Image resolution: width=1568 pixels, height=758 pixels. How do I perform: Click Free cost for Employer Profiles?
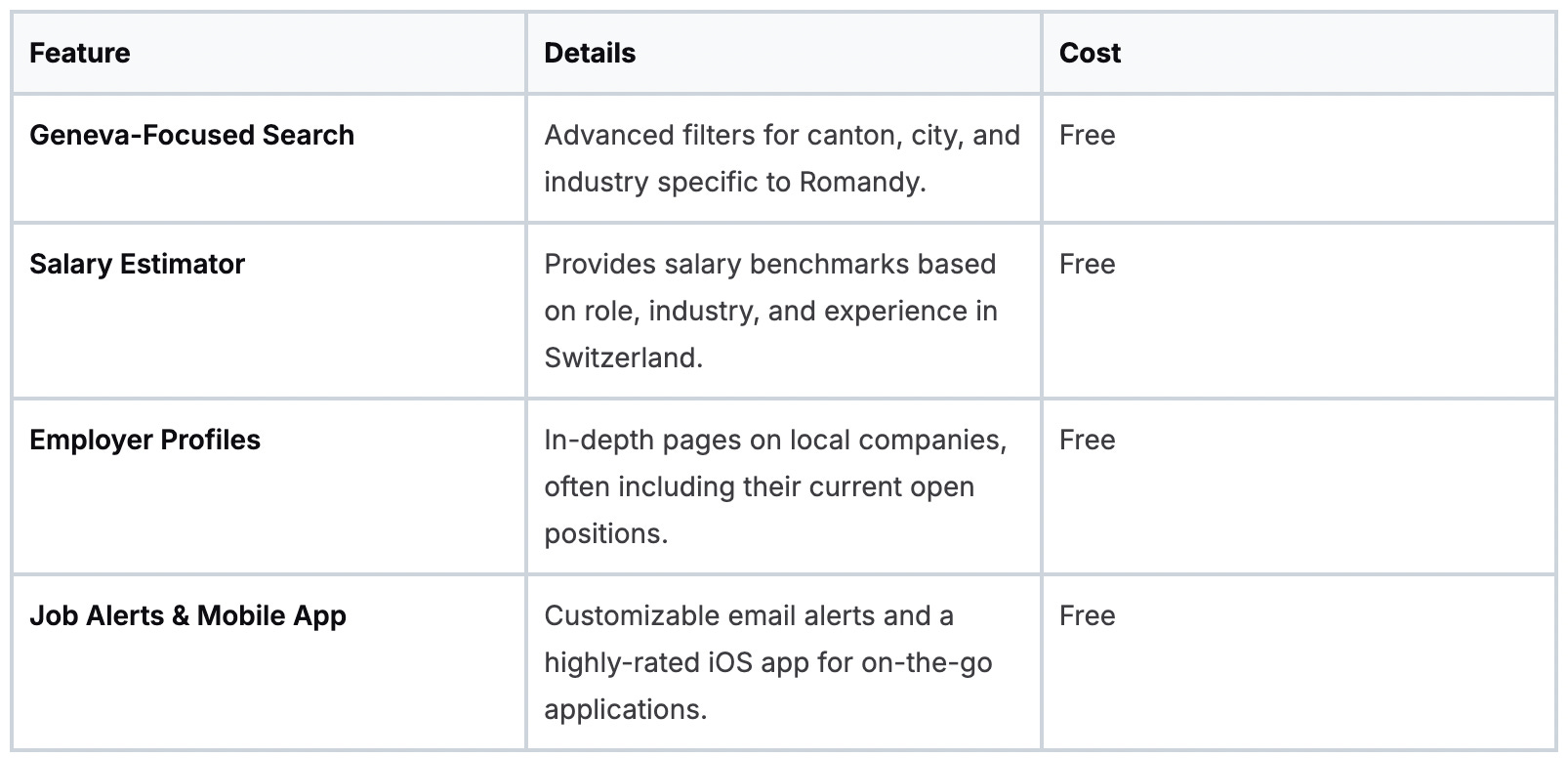pos(1087,440)
